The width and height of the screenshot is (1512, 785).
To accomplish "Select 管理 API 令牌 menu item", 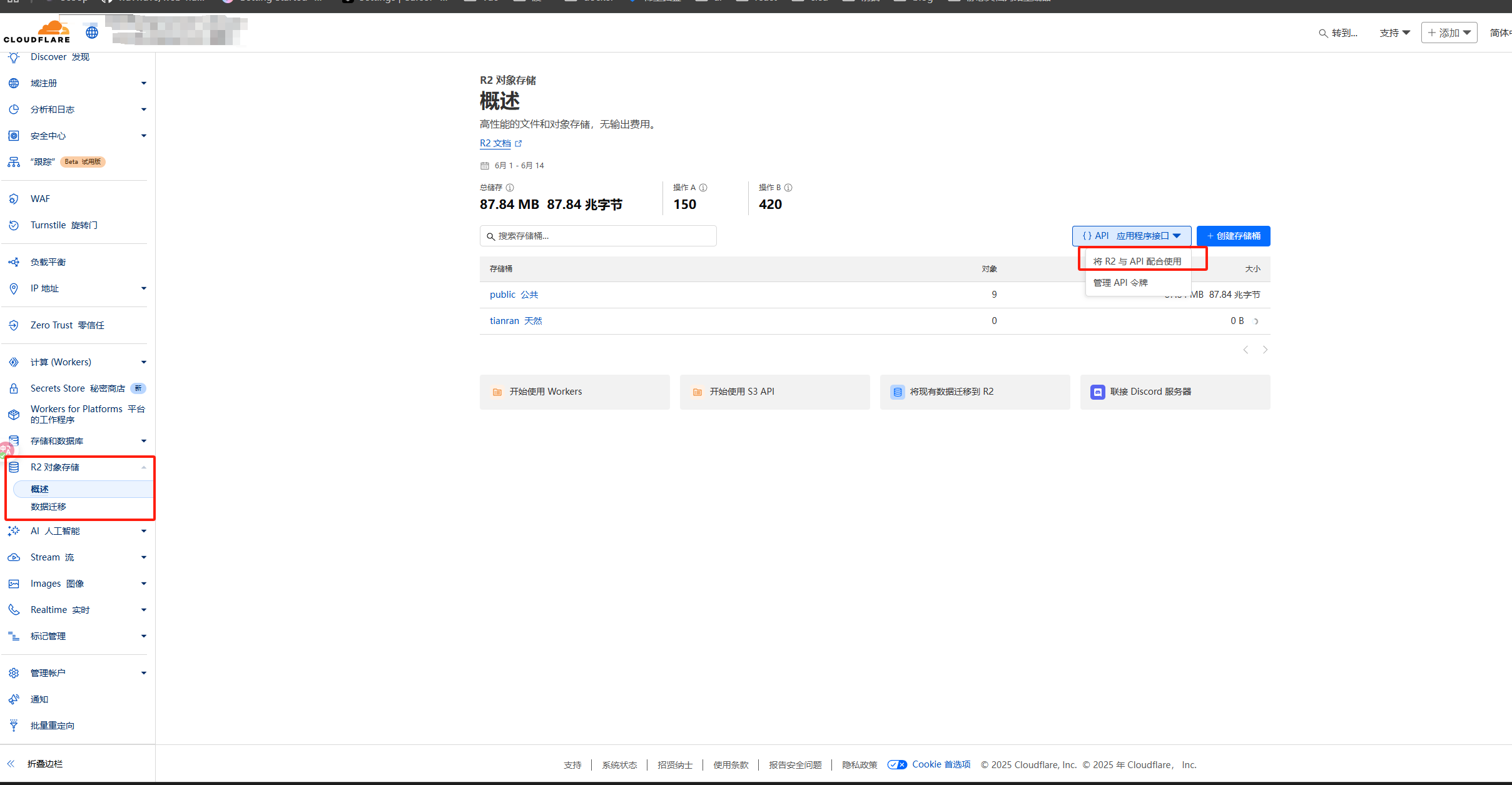I will [x=1120, y=283].
